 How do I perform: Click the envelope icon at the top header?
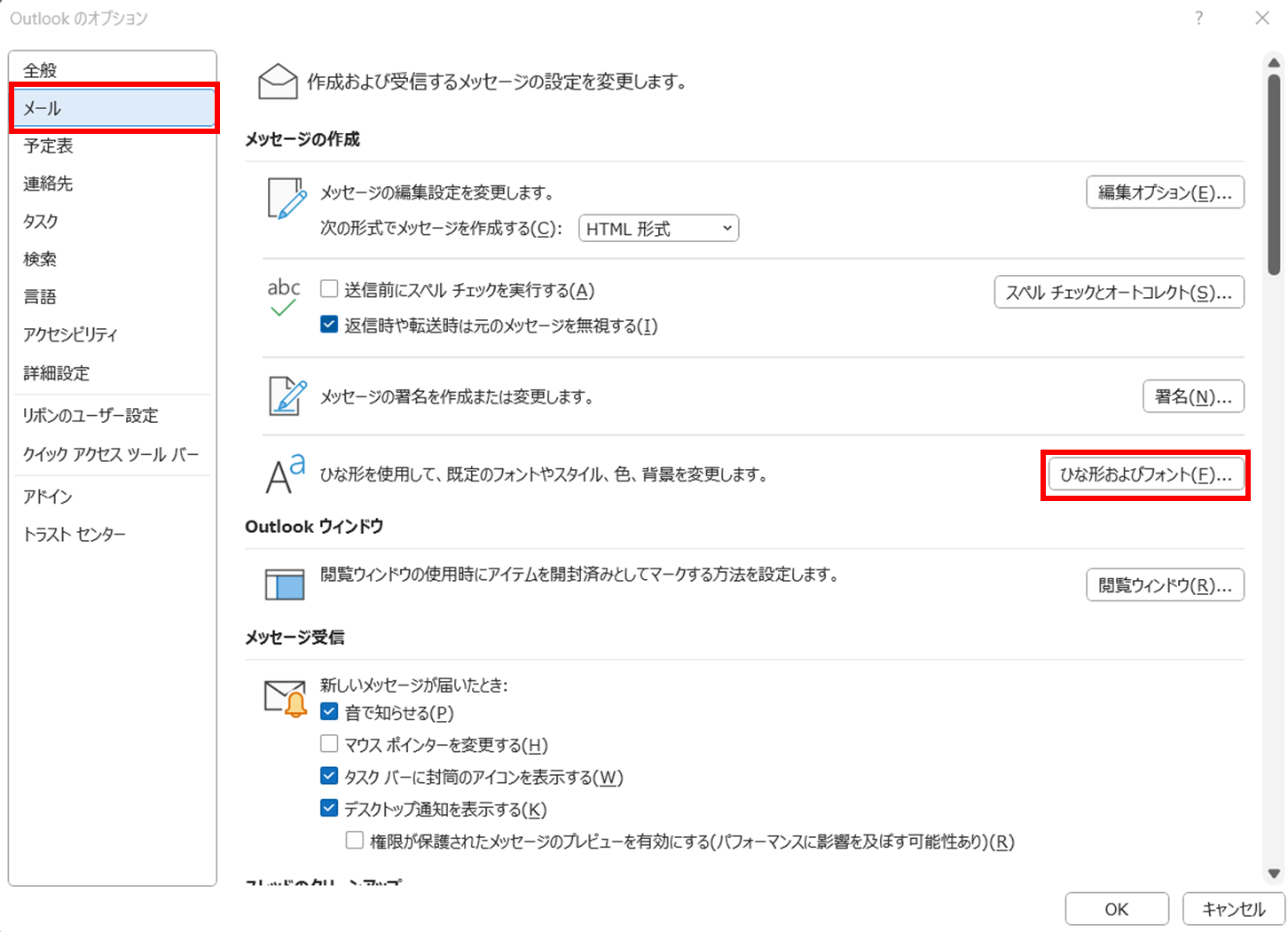278,82
